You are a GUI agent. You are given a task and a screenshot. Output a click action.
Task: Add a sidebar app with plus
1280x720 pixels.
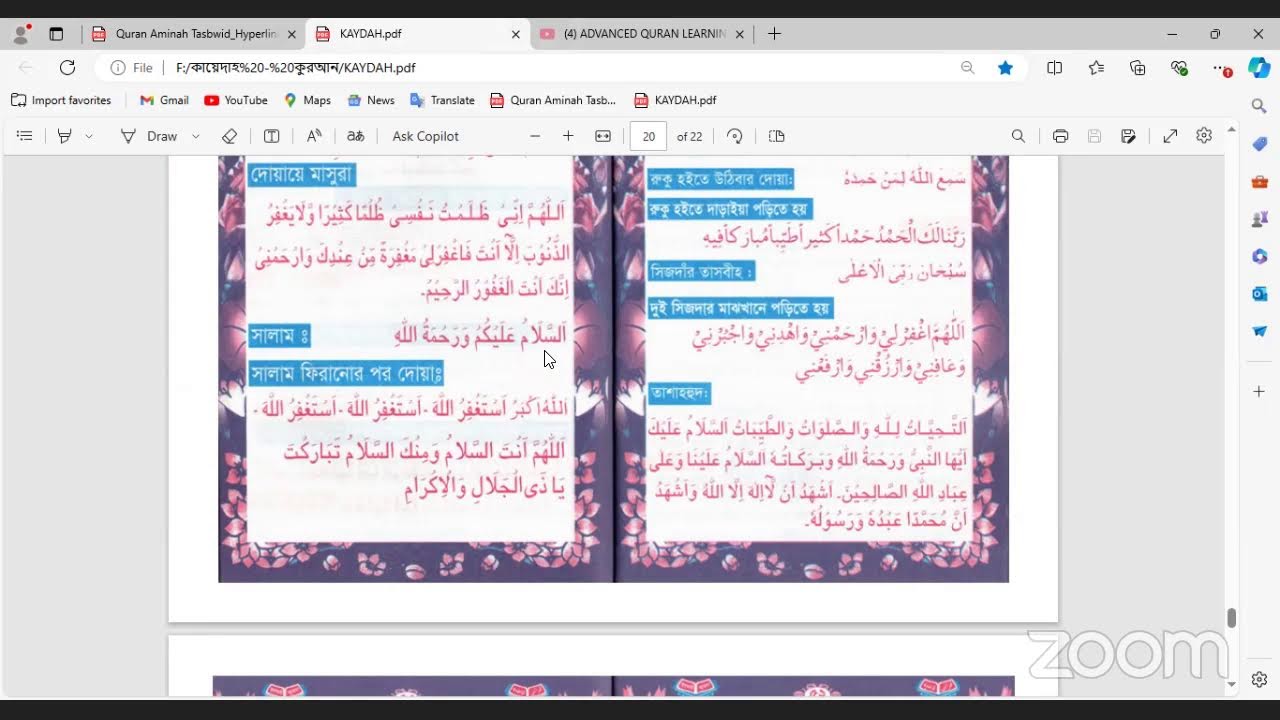coord(1260,391)
